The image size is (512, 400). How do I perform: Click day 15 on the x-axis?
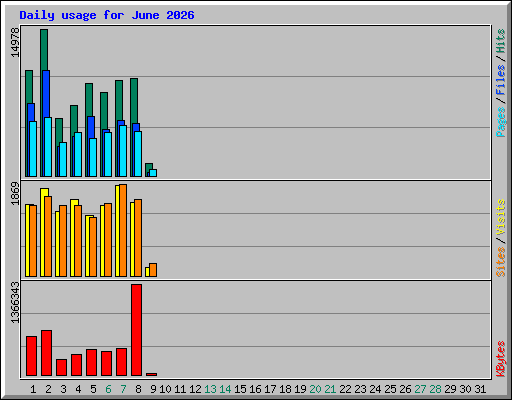(x=240, y=389)
